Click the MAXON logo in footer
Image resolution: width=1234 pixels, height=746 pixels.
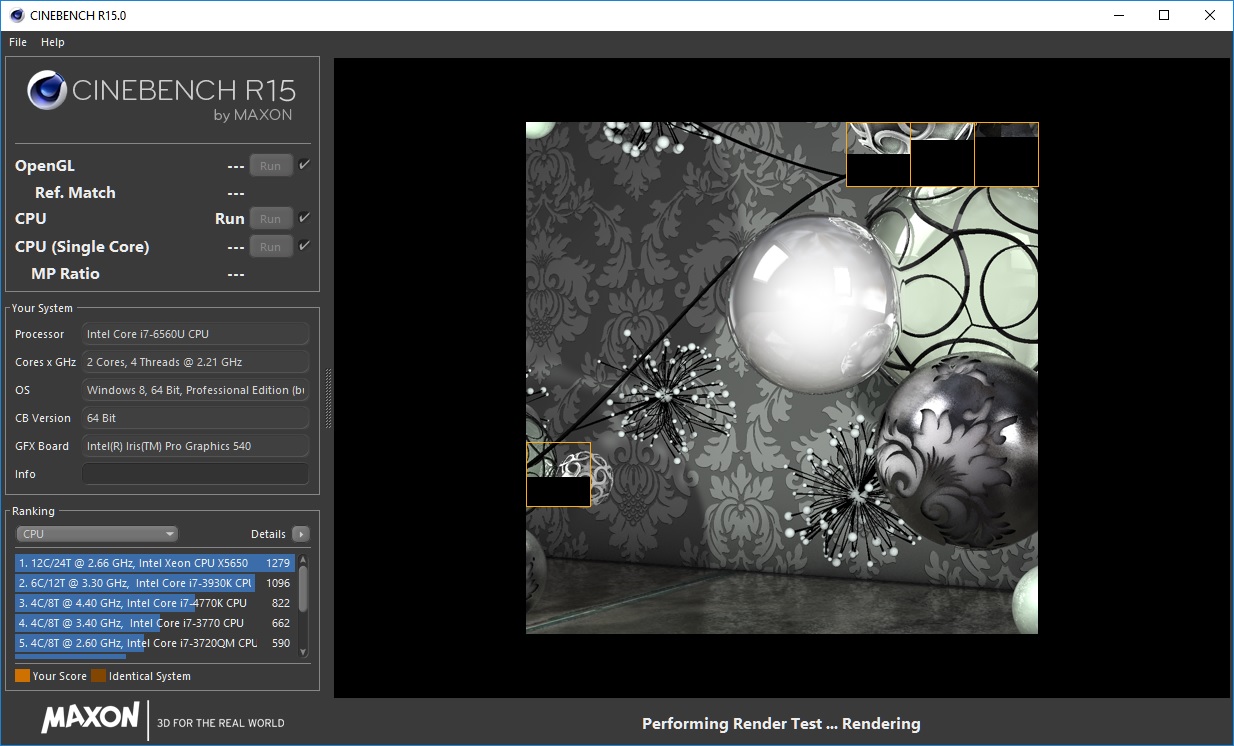coord(90,718)
